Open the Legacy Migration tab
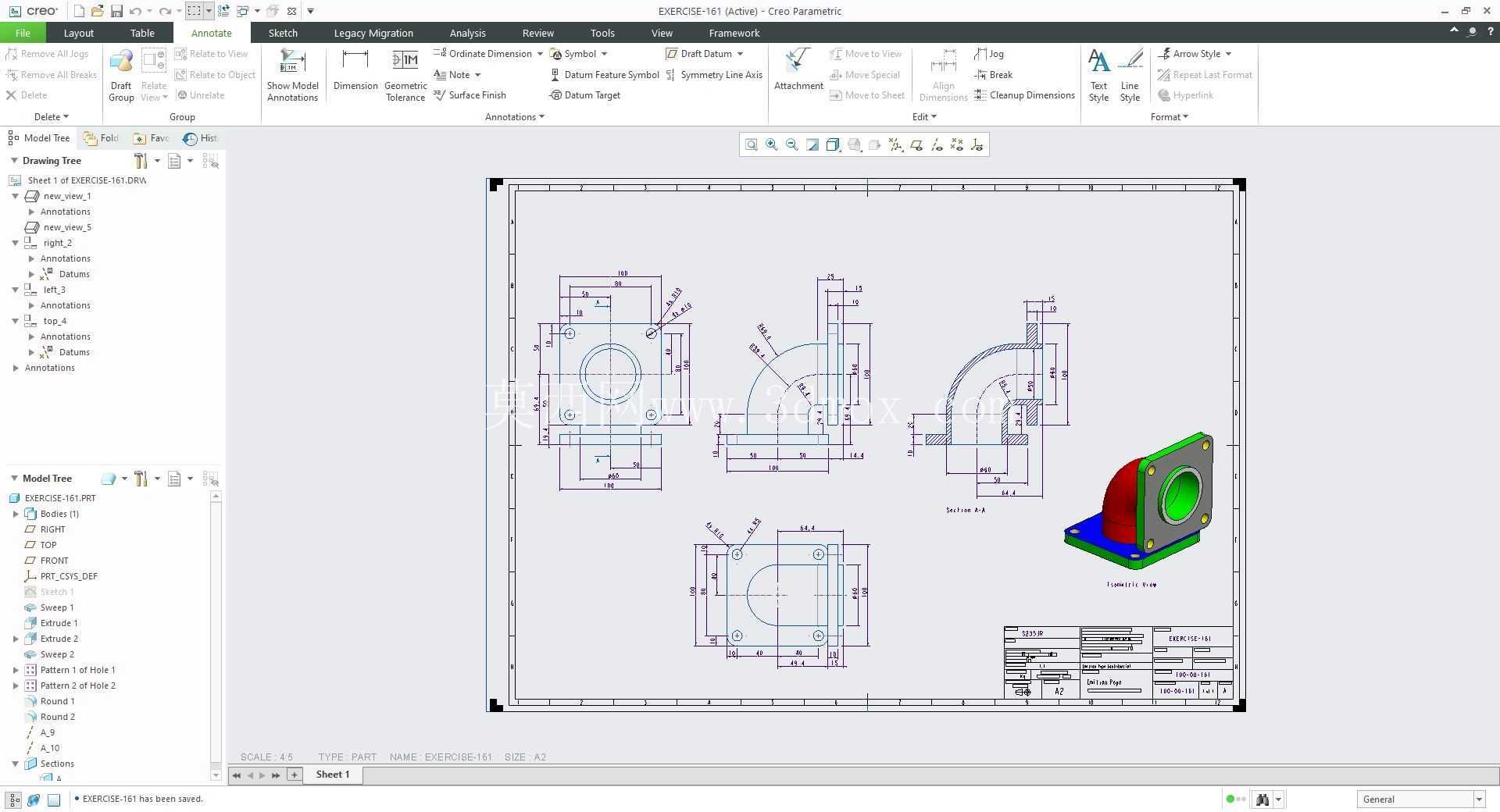 point(373,33)
